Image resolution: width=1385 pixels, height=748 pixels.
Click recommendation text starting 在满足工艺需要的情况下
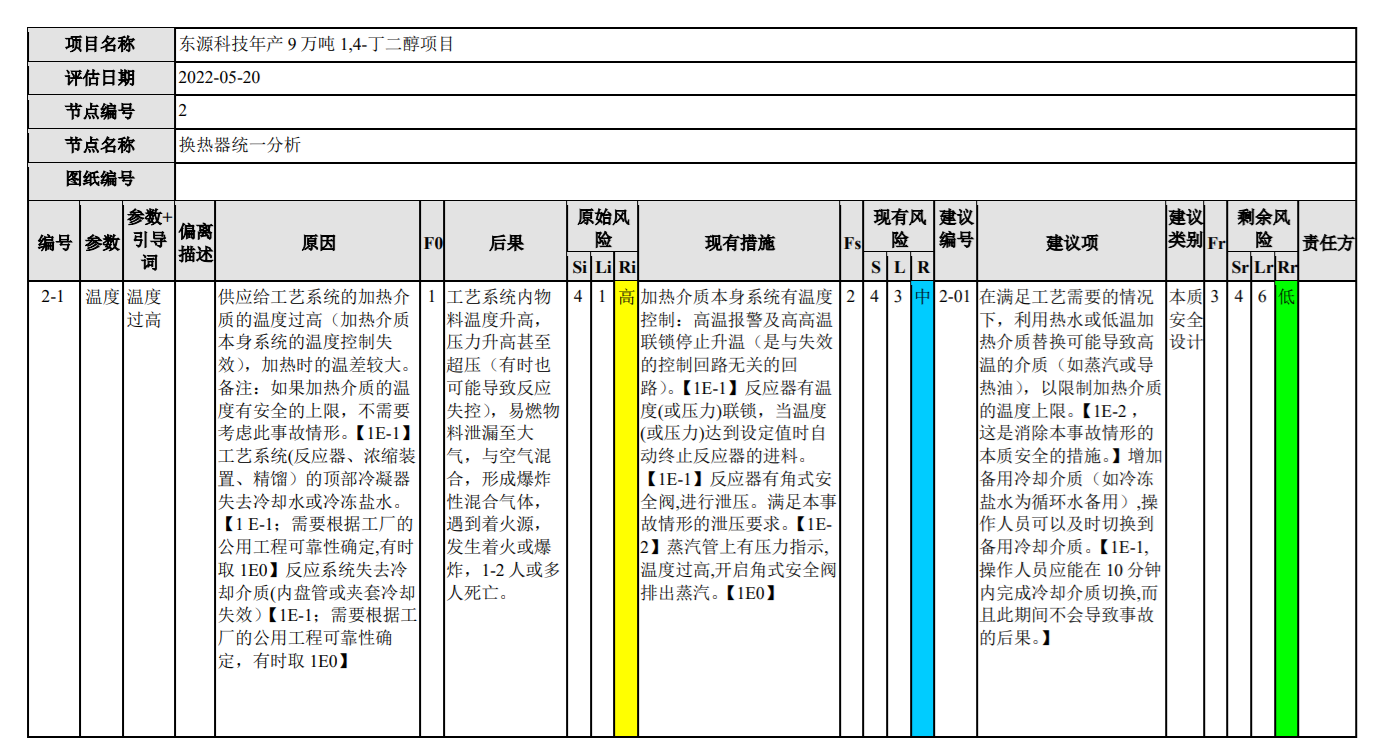[x=1070, y=467]
